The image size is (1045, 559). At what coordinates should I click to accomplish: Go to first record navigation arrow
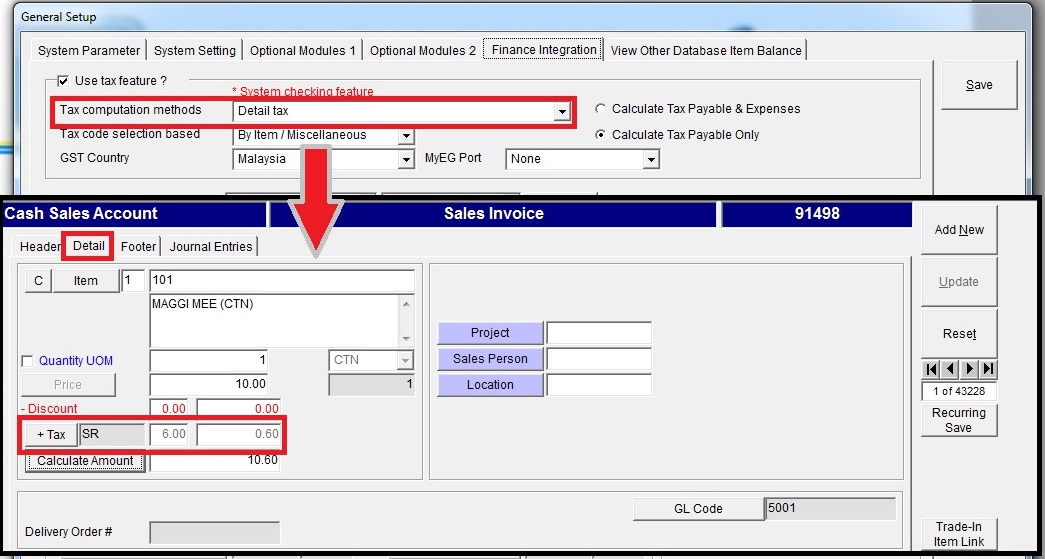(930, 369)
